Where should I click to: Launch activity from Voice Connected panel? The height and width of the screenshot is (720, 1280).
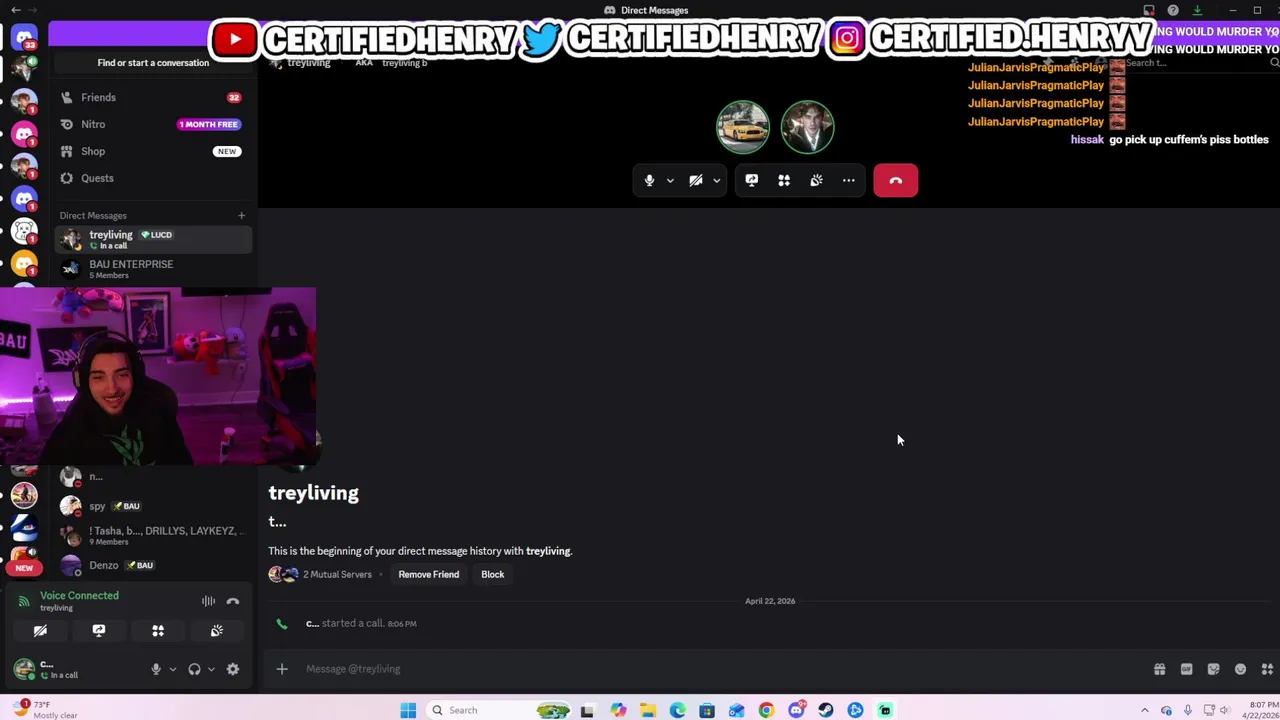[x=158, y=631]
